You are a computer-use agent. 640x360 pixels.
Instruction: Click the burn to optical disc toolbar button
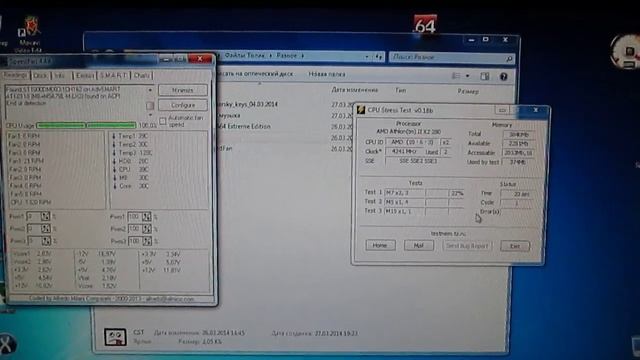point(255,74)
